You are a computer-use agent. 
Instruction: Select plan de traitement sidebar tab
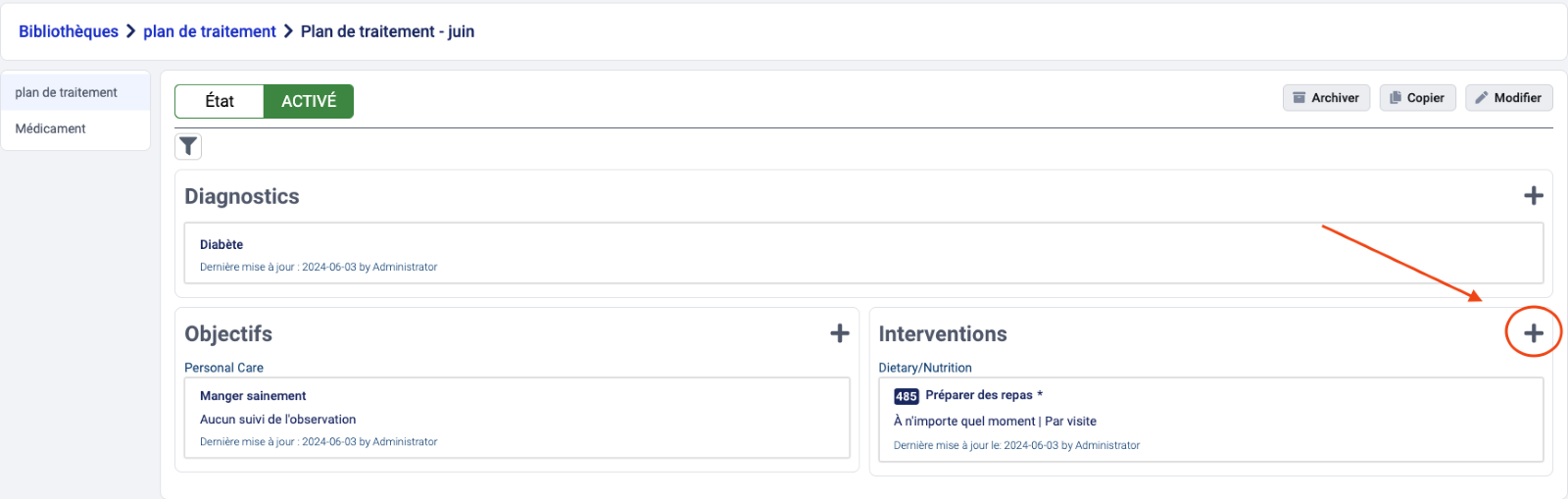pos(67,92)
